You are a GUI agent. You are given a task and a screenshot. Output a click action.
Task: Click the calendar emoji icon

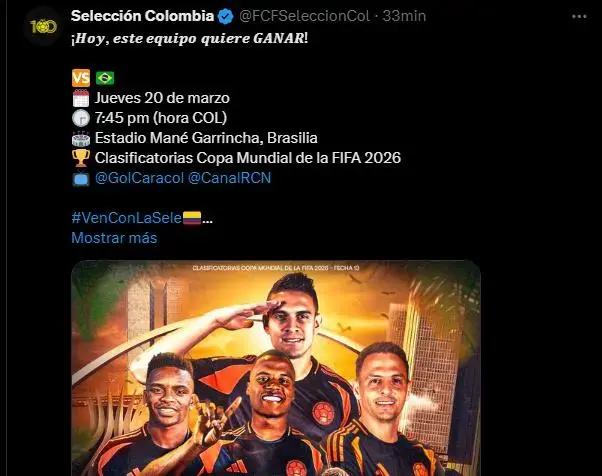[81, 98]
